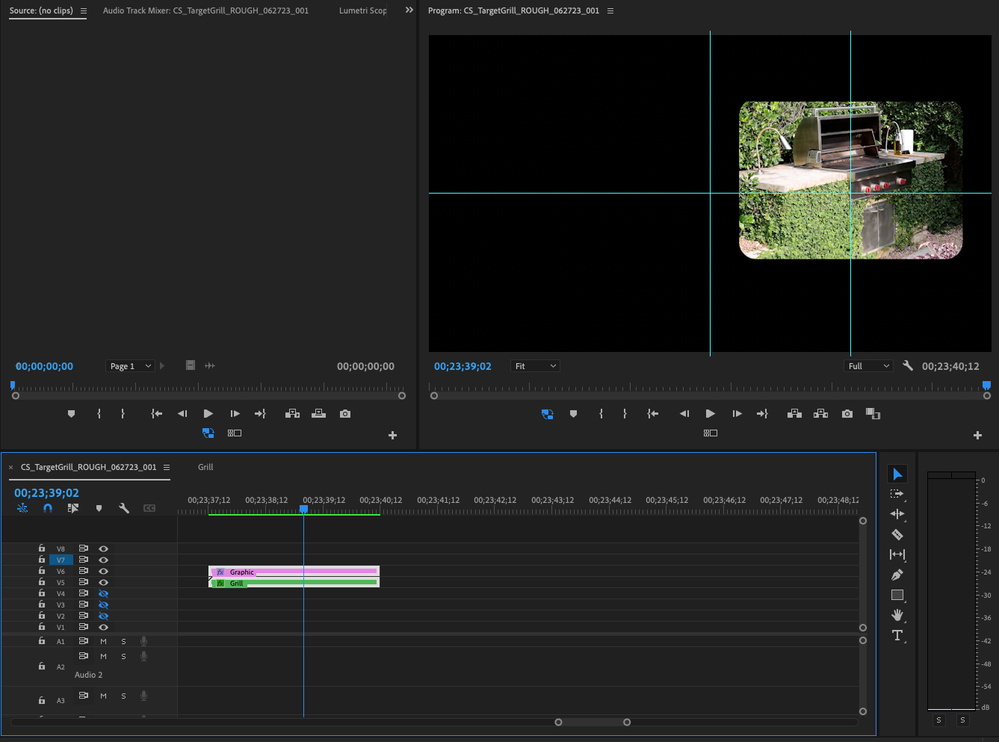Select the Razor tool
This screenshot has height=742, width=999.
[897, 535]
